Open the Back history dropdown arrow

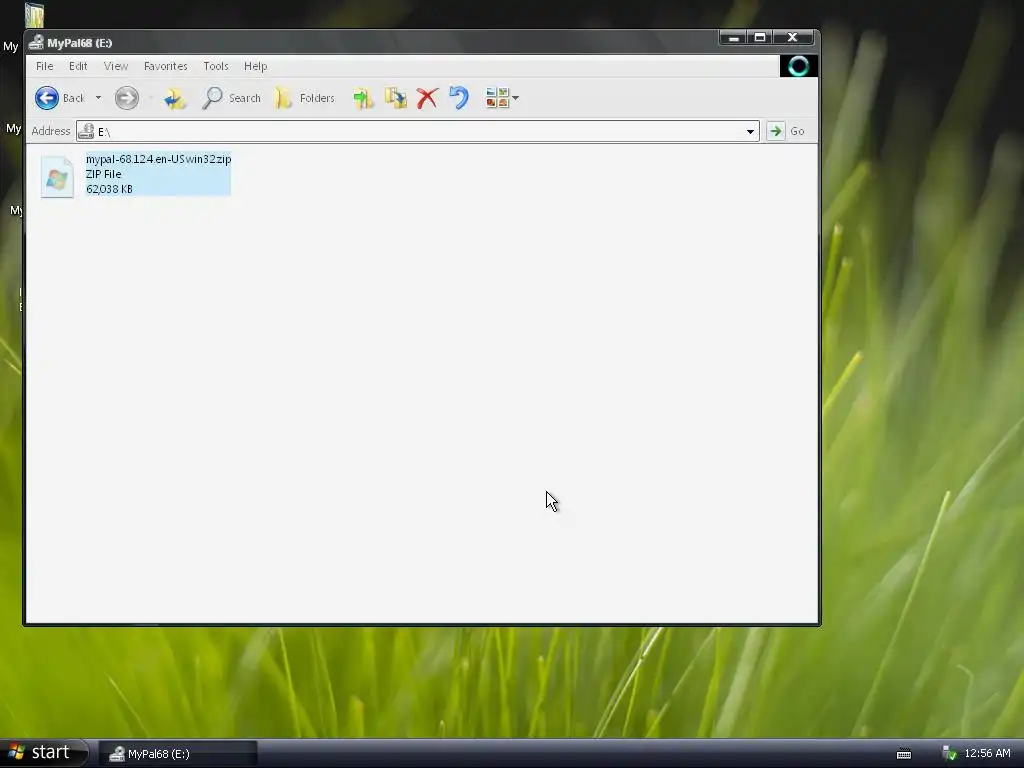99,98
